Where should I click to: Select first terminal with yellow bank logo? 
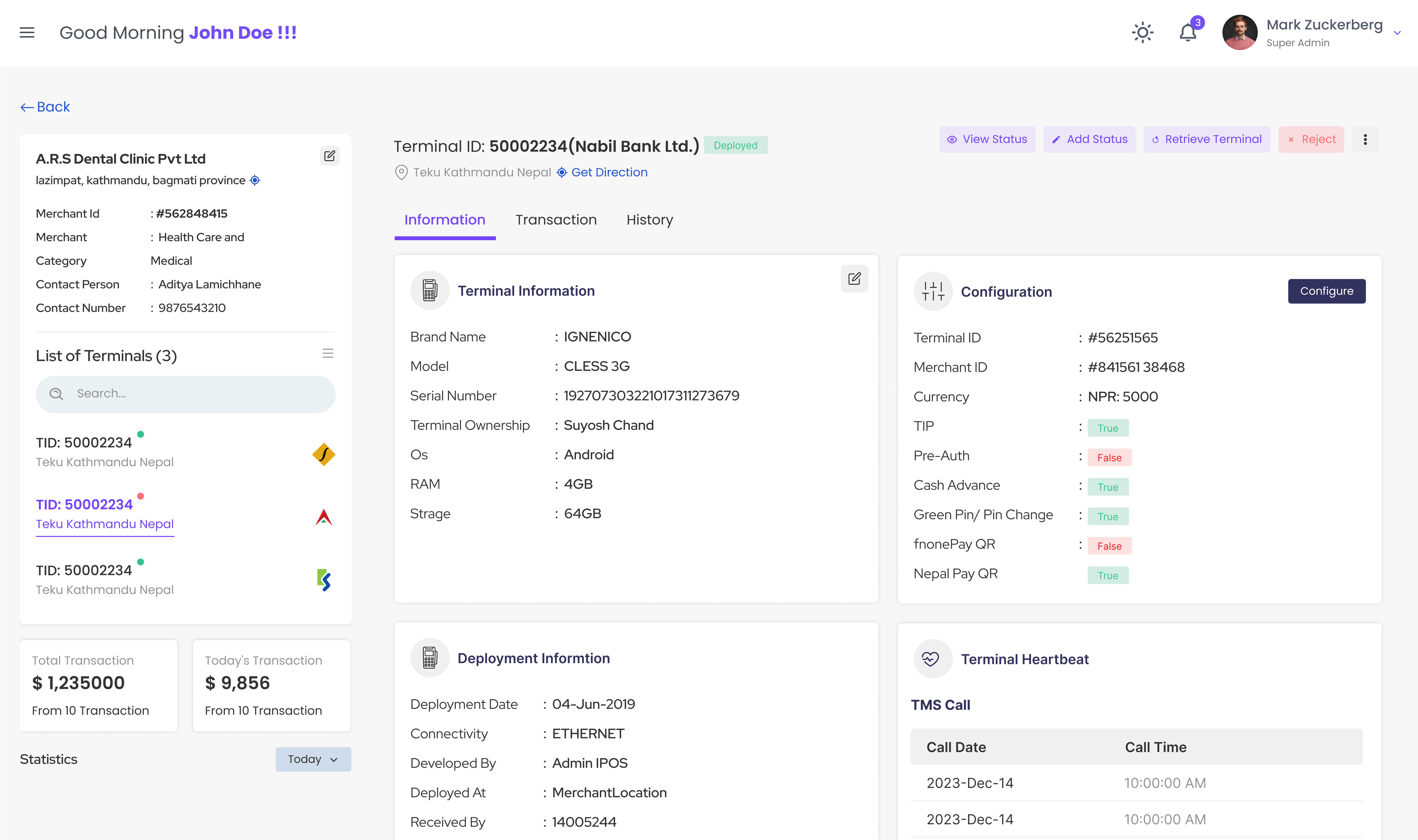tap(185, 452)
